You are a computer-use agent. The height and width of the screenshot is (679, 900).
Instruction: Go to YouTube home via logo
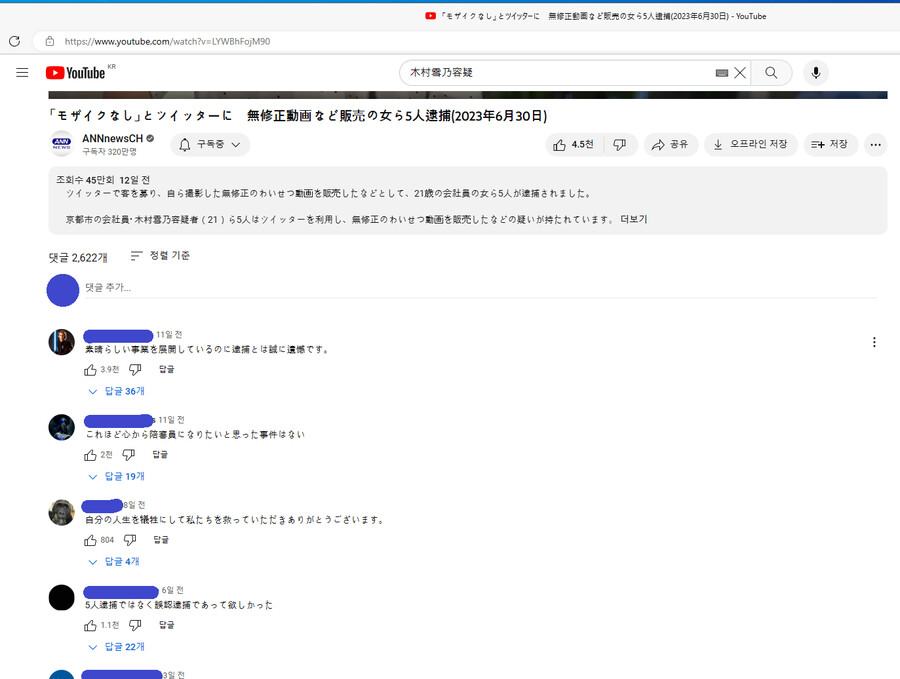[76, 73]
